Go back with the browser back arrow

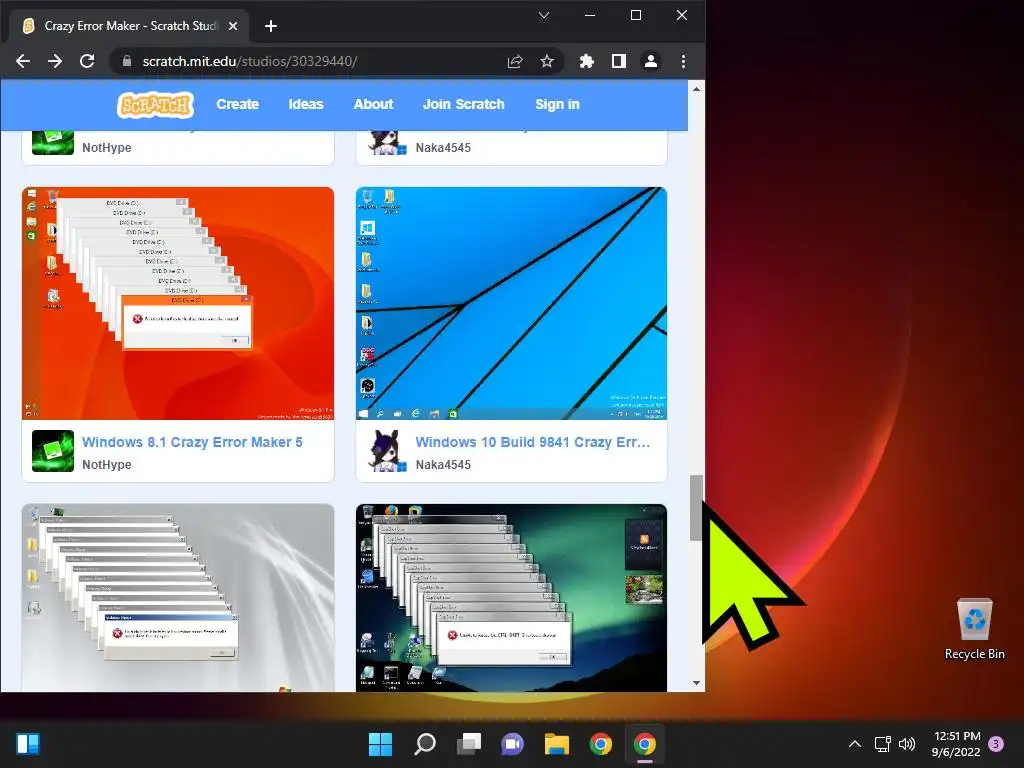[23, 61]
